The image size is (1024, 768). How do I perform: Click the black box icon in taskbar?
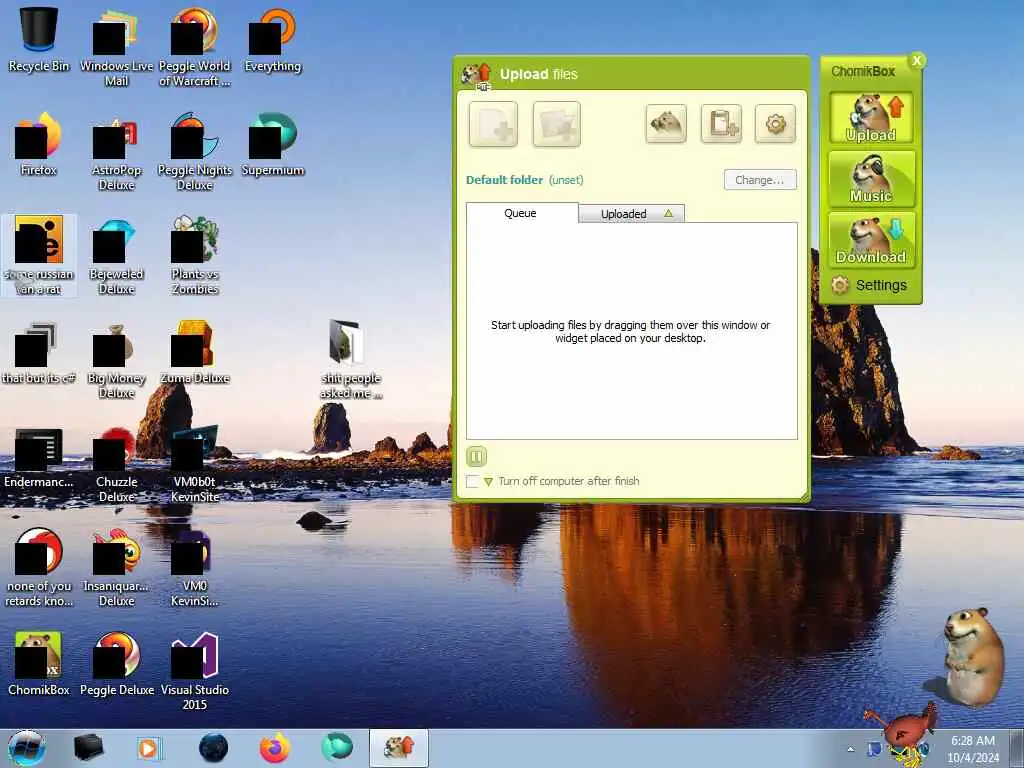[89, 748]
